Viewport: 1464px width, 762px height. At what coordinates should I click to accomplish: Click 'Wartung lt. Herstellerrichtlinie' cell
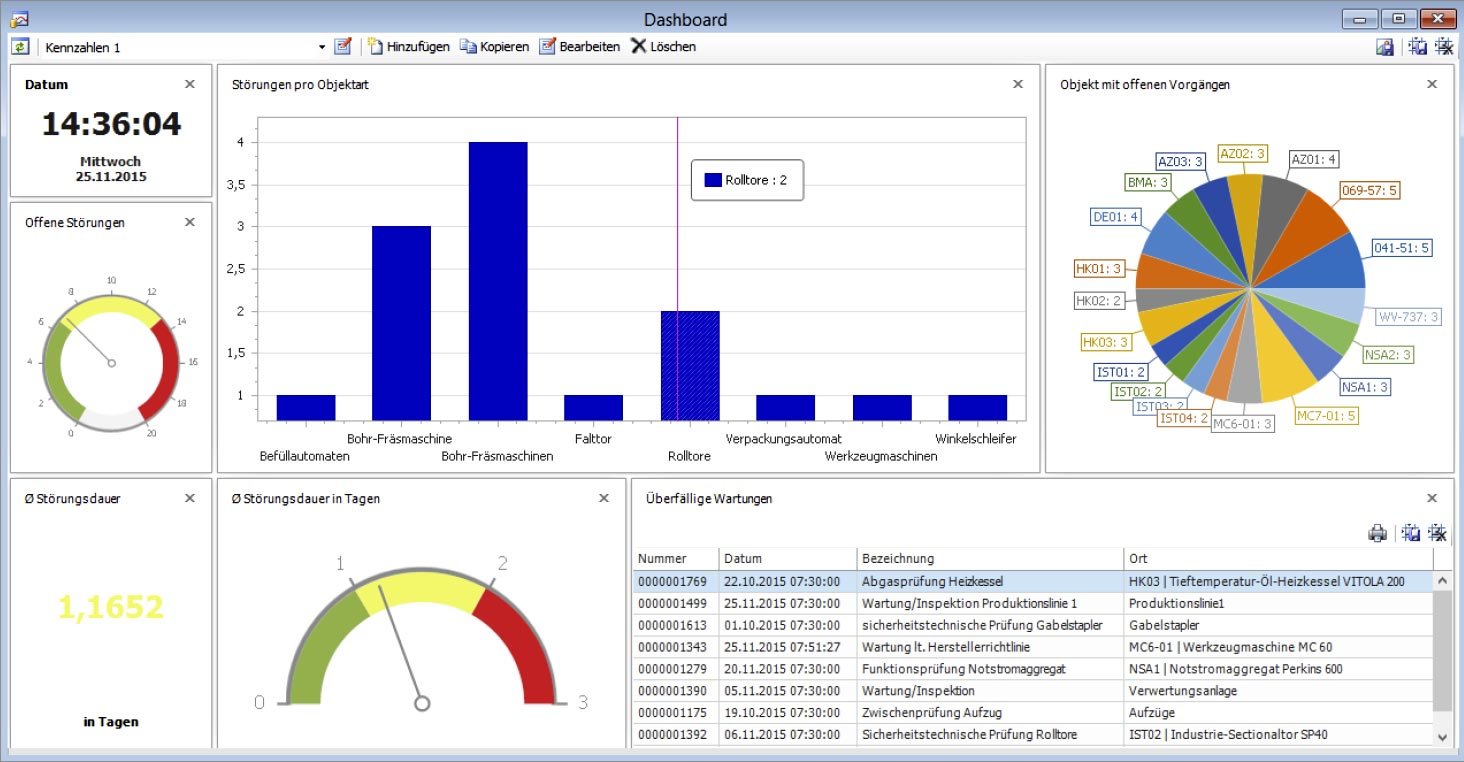[x=990, y=647]
